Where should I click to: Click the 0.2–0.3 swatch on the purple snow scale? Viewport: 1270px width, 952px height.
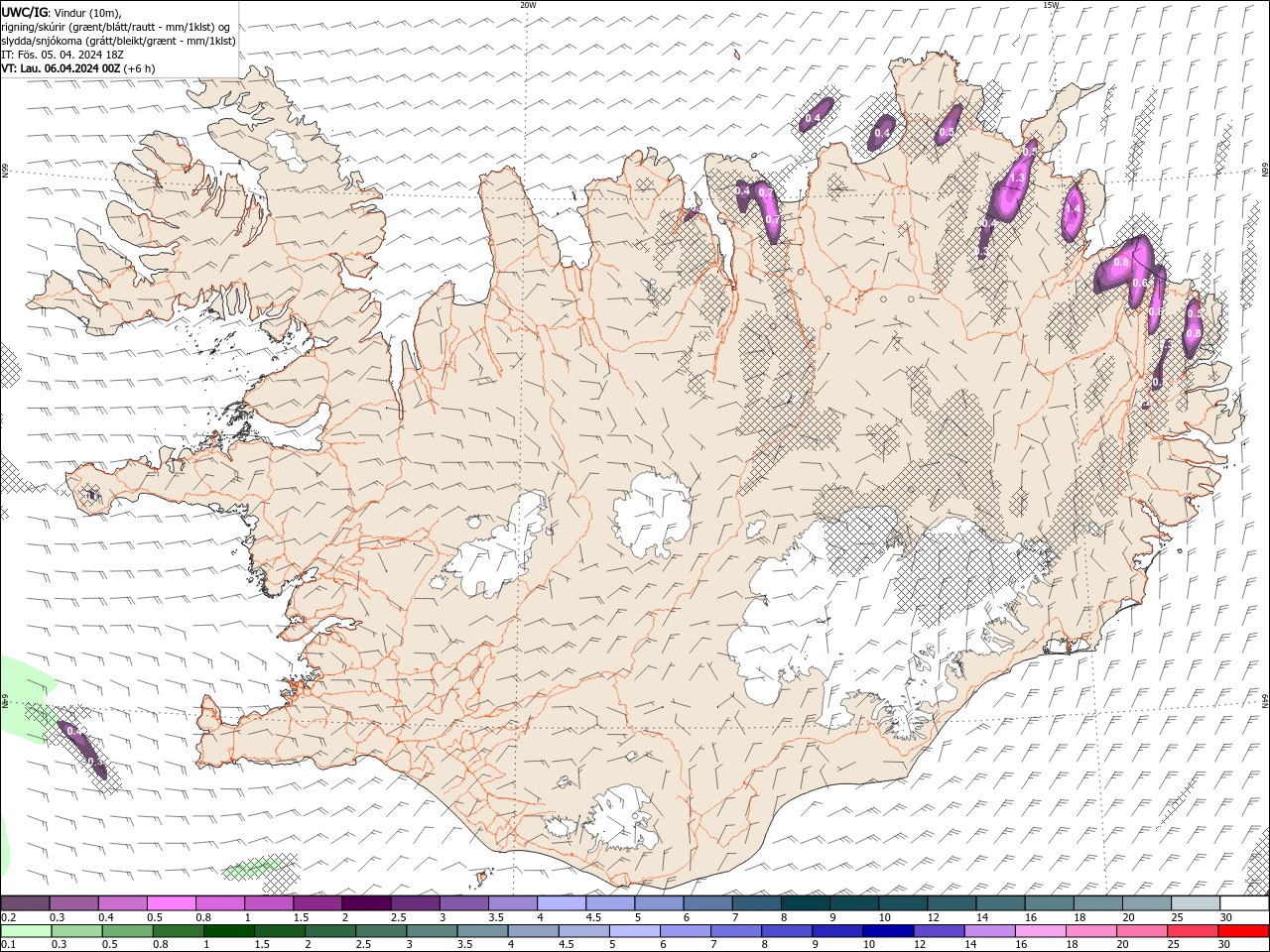25,903
